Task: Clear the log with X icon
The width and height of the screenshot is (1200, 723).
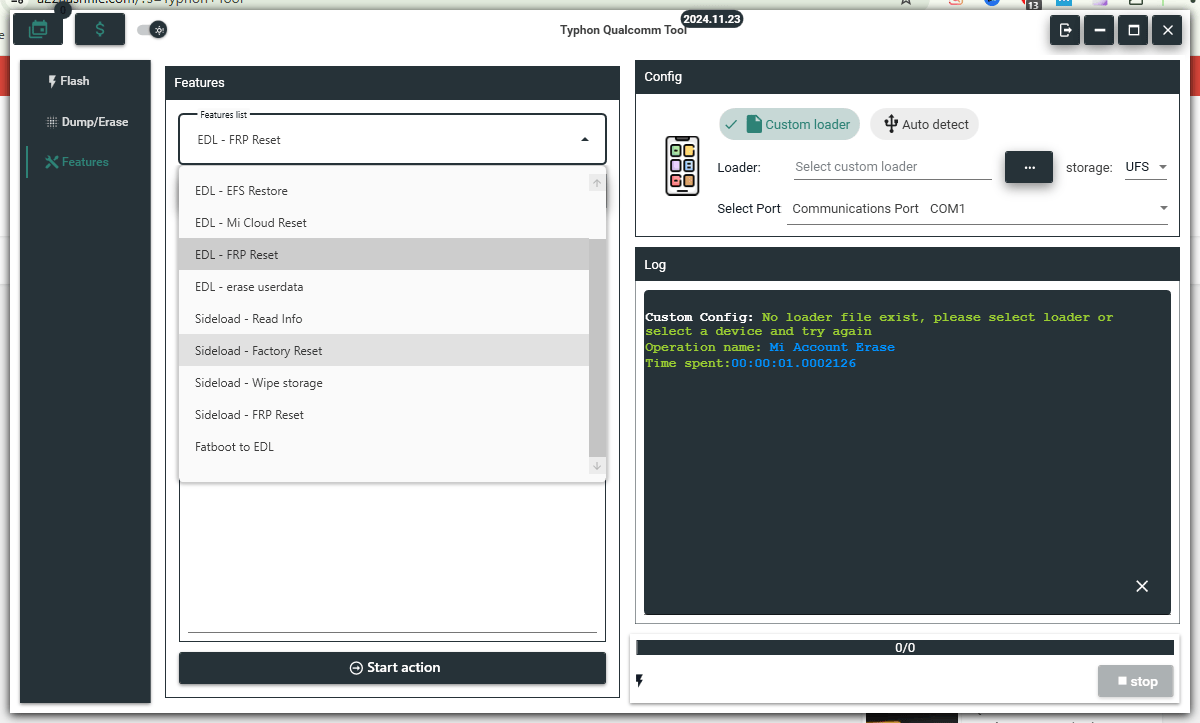Action: click(x=1142, y=586)
